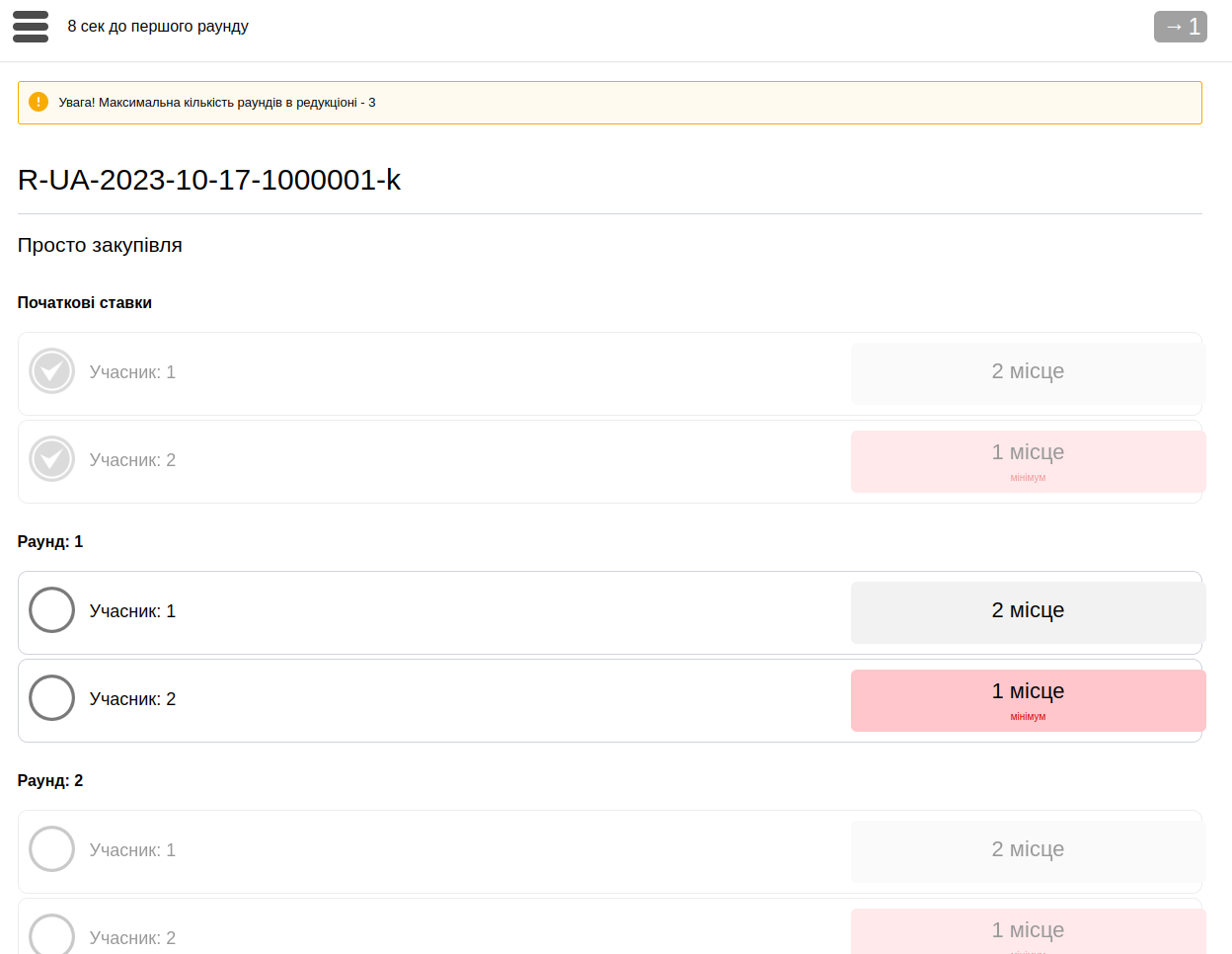Click the initial bids 1 місце pink box

1028,461
